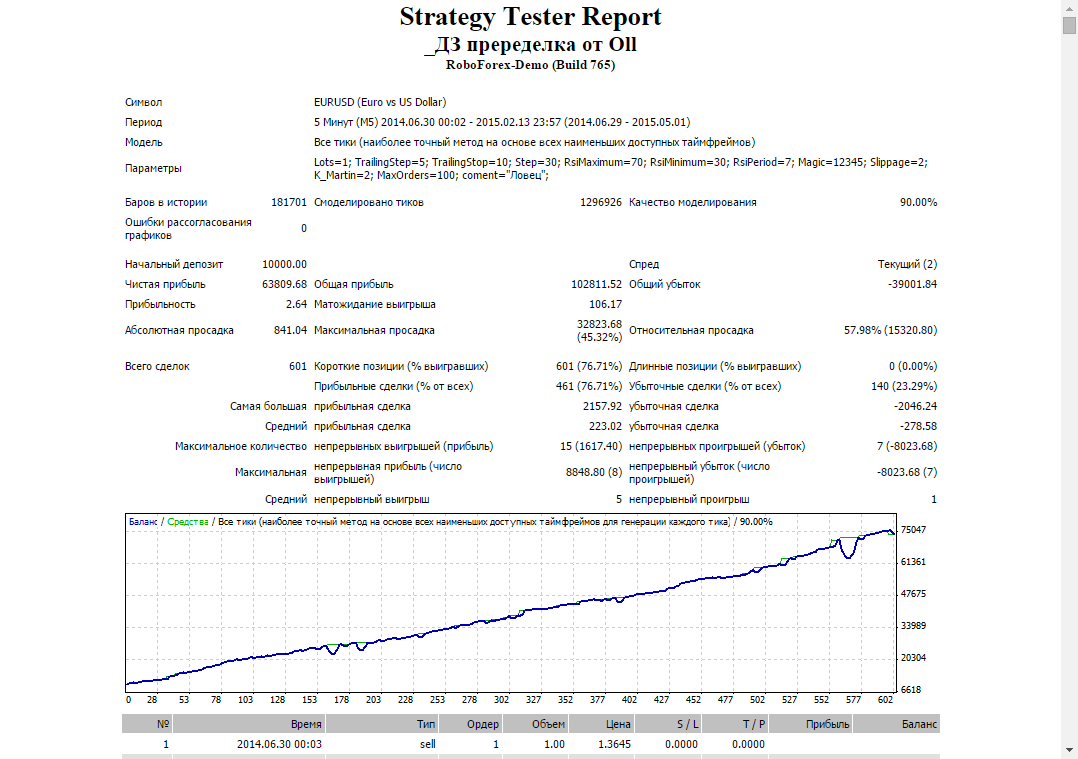Click the Средства legend in chart

click(188, 522)
